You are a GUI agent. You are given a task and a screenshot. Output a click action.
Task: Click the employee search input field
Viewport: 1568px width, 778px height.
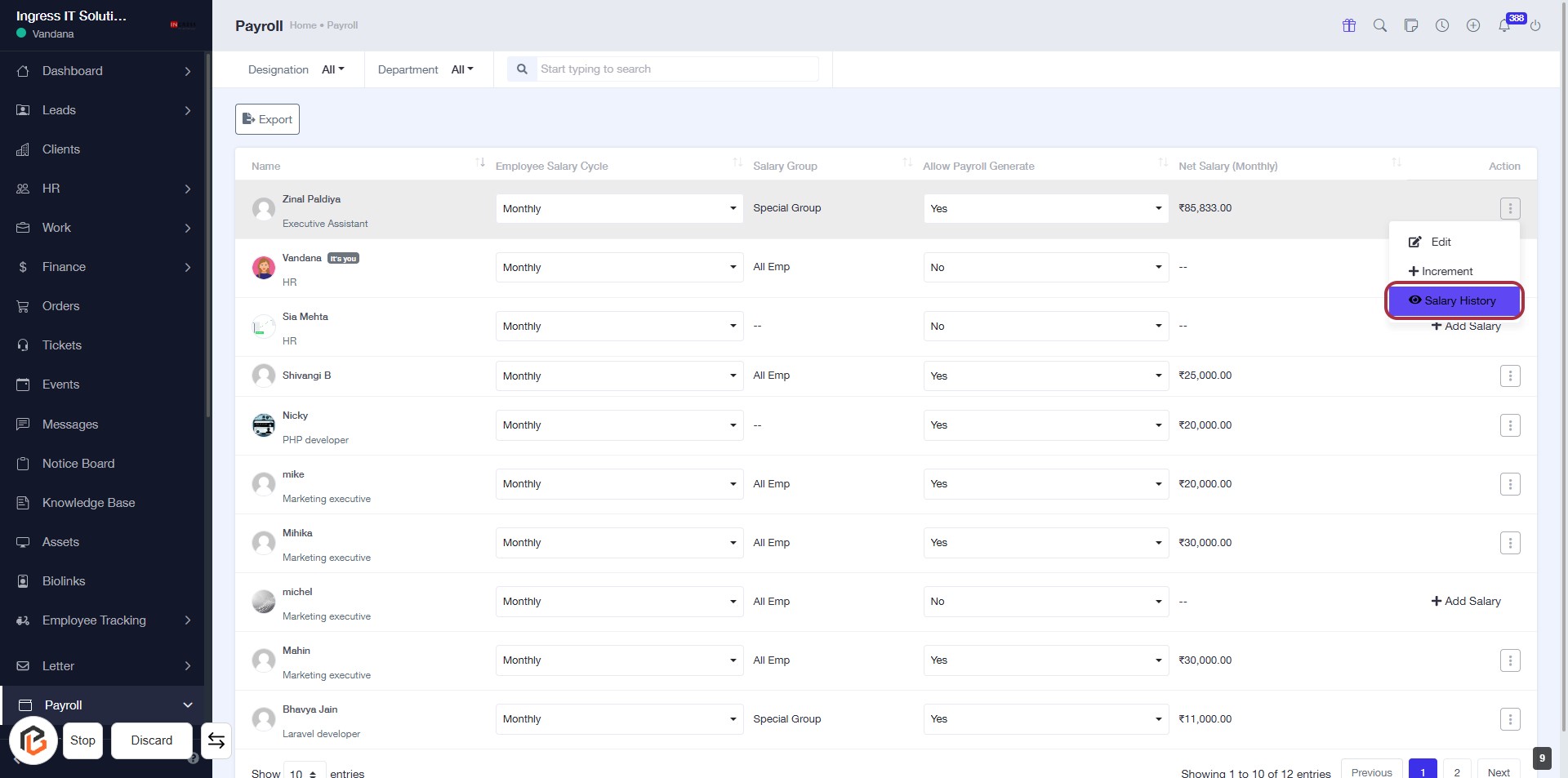pos(676,69)
